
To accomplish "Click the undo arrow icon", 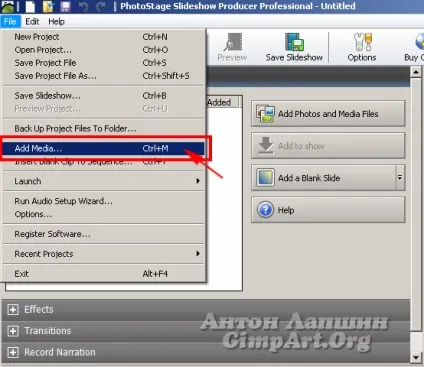I will click(x=84, y=6).
